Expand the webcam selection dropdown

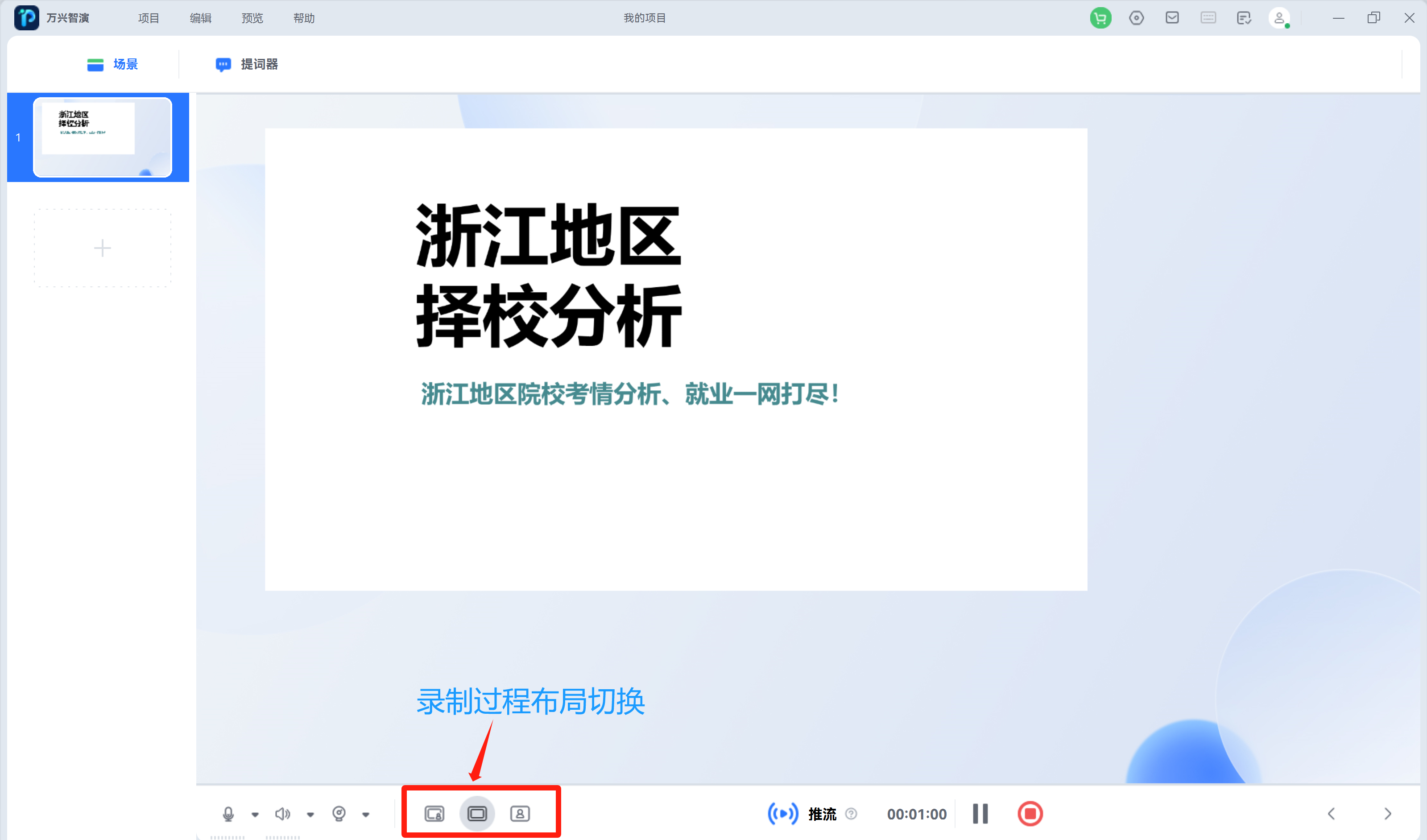pos(366,814)
